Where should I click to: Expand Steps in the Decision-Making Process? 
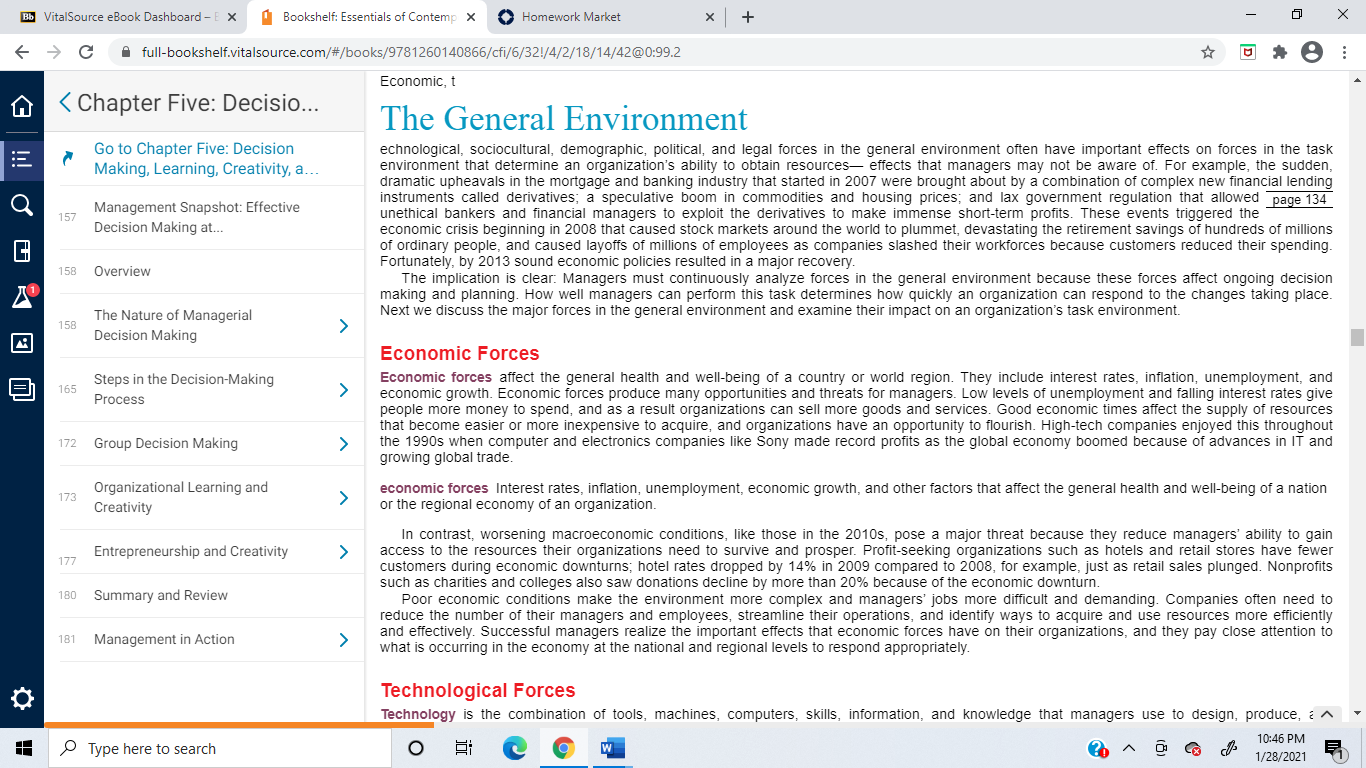(x=343, y=390)
